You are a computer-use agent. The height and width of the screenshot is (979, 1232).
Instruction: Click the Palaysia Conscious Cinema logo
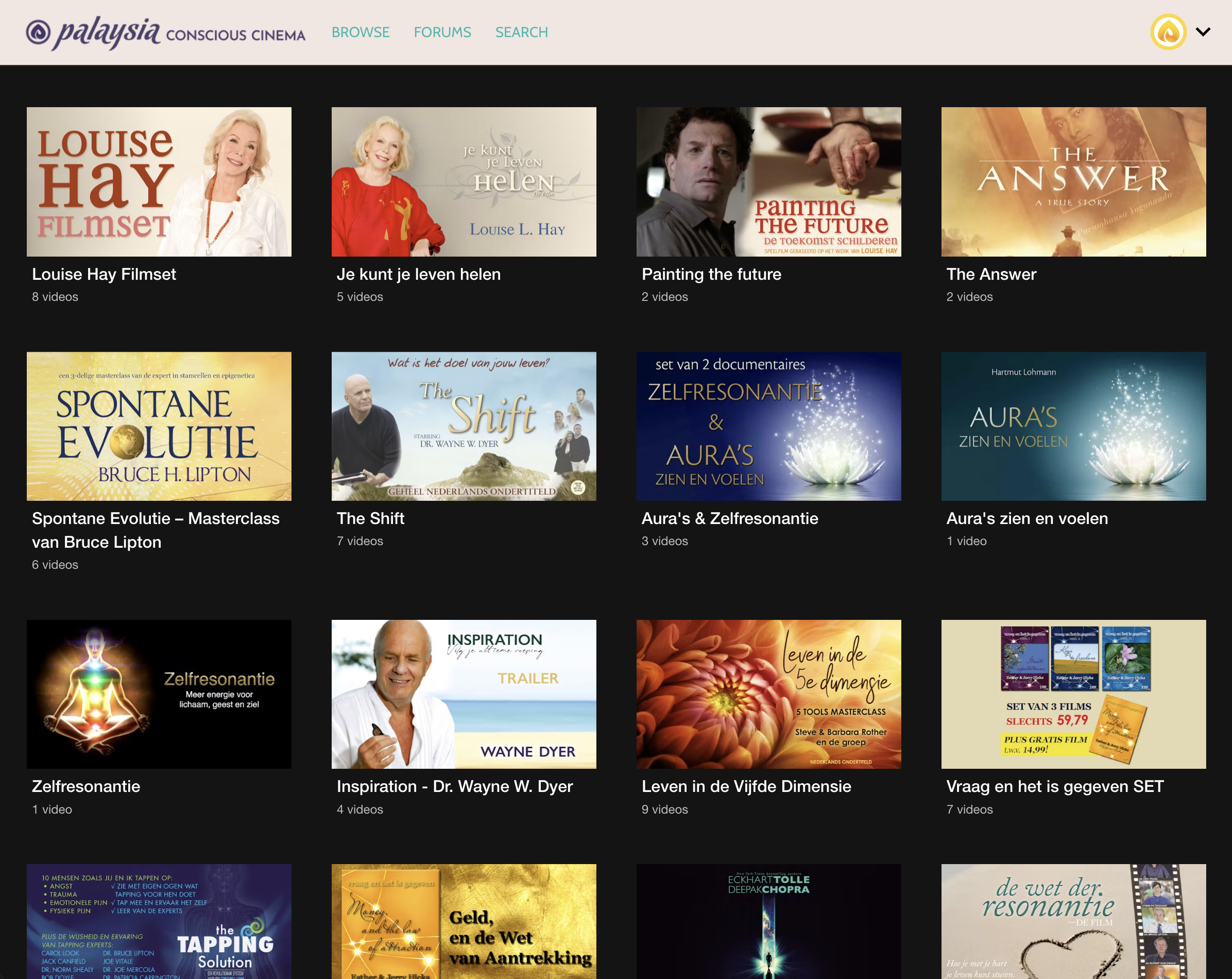[165, 32]
